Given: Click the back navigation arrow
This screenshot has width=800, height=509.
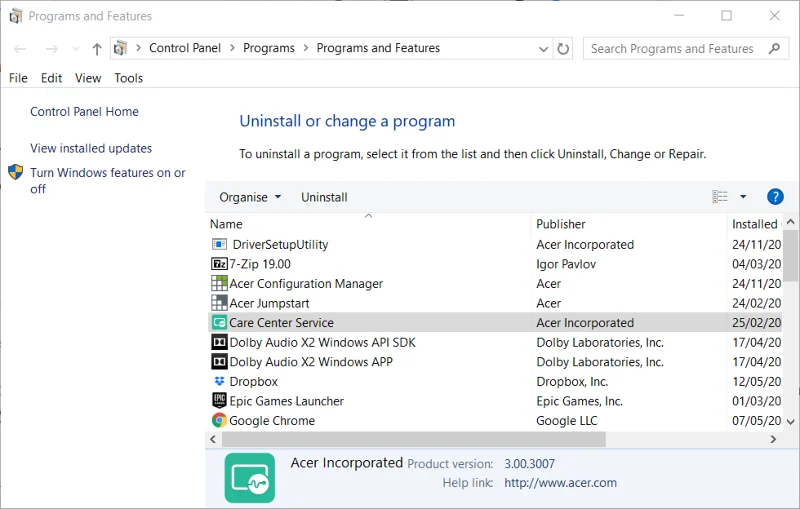Looking at the screenshot, I should [20, 49].
